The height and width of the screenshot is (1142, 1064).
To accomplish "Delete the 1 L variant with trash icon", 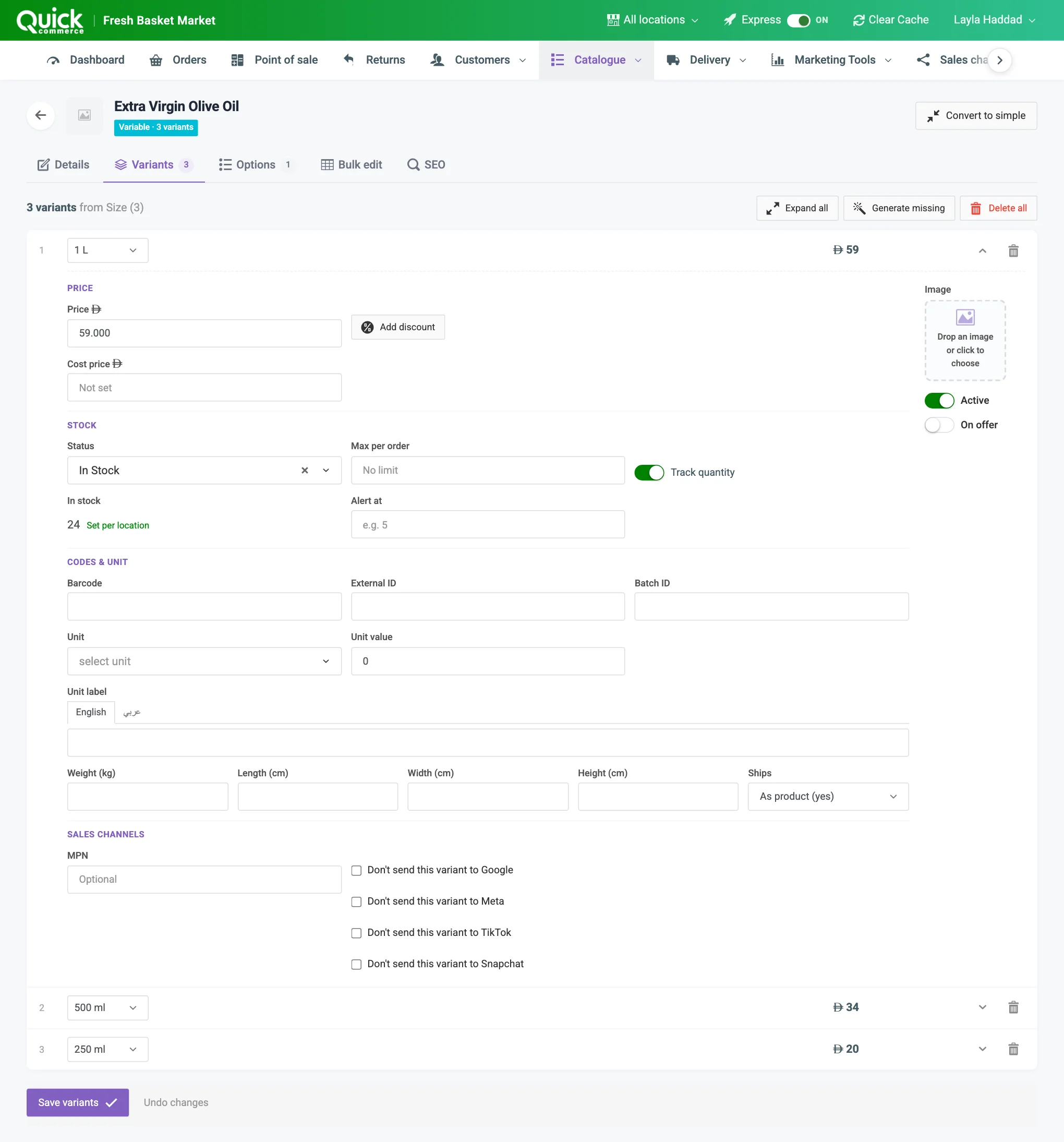I will click(1013, 250).
